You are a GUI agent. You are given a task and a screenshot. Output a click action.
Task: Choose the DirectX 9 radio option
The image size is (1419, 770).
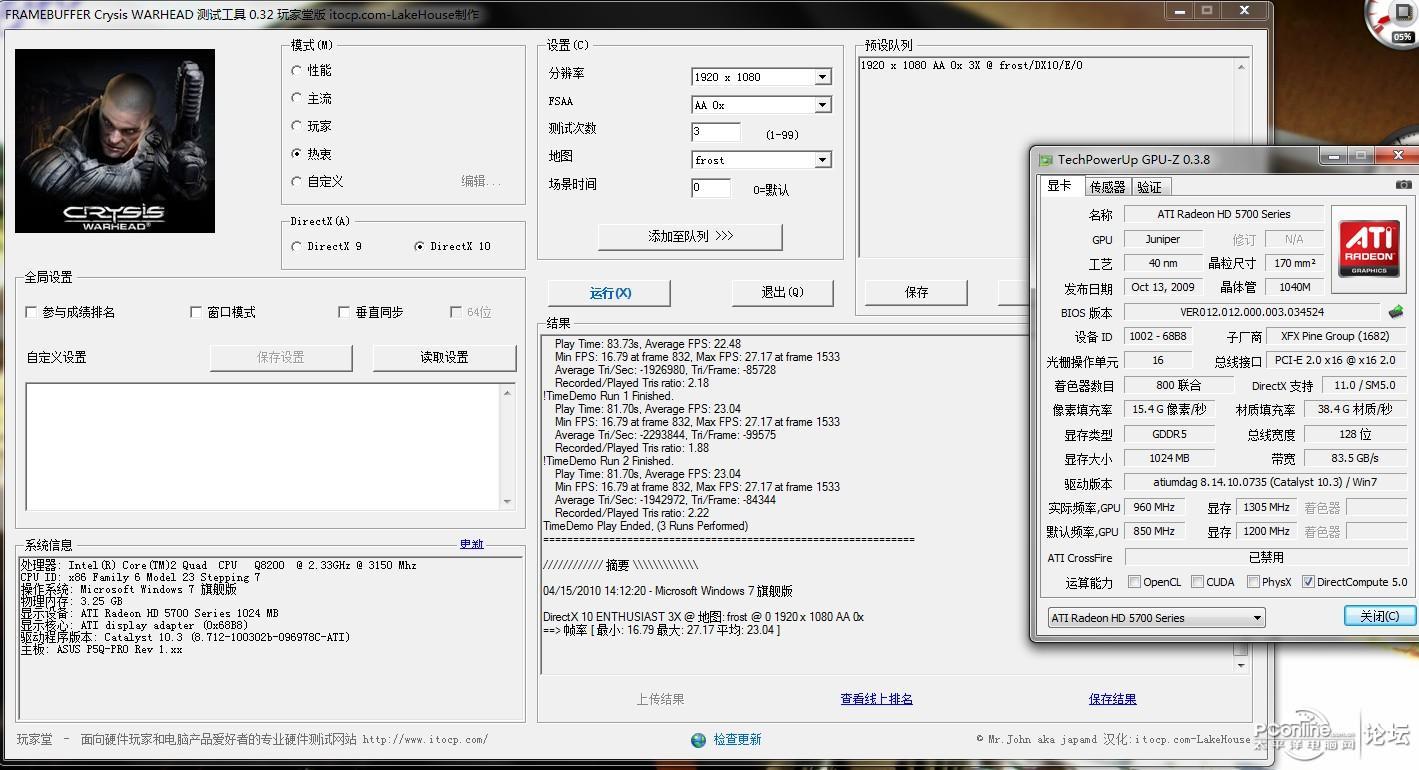[x=297, y=246]
